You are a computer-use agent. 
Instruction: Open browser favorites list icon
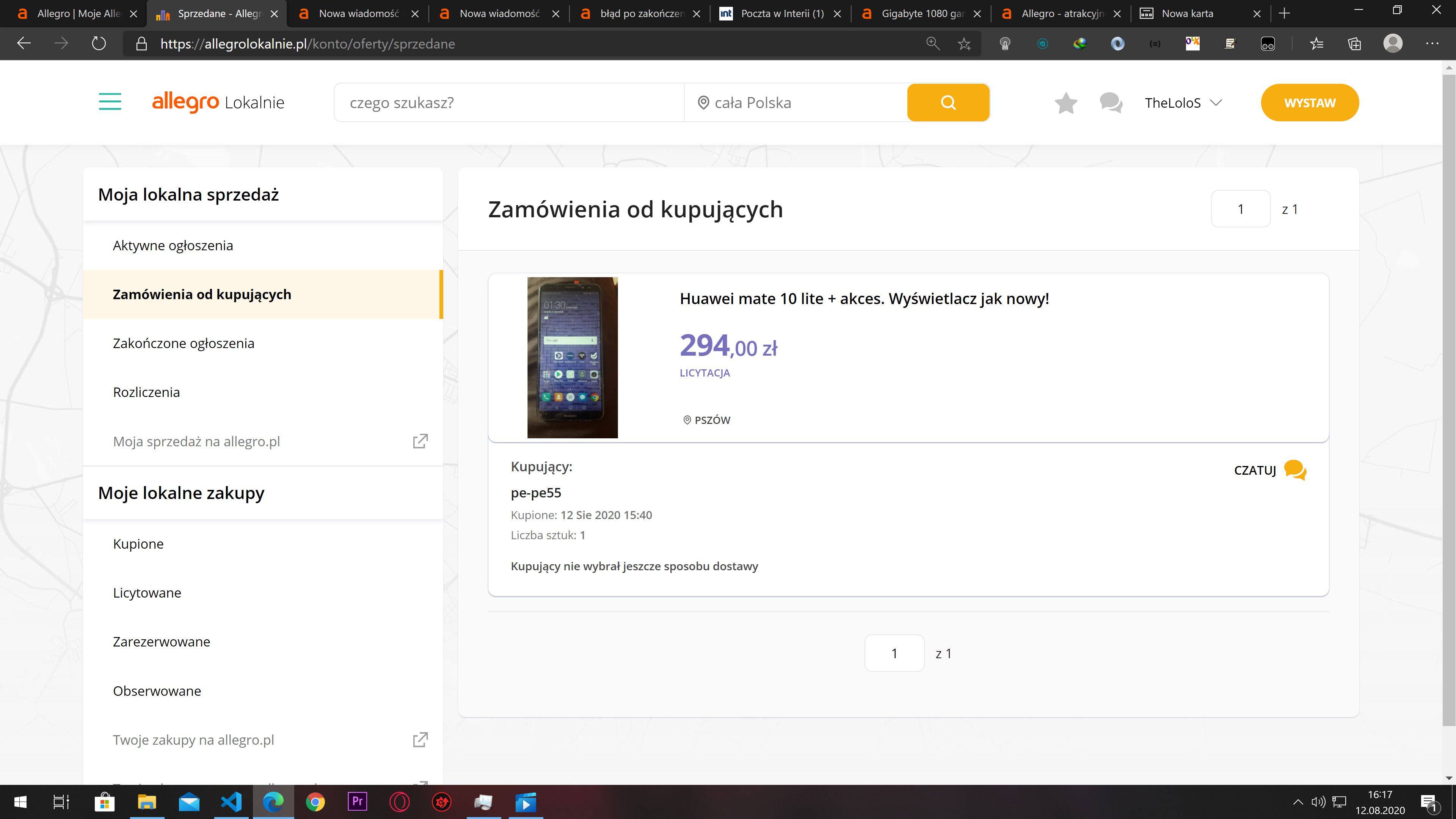click(1316, 44)
